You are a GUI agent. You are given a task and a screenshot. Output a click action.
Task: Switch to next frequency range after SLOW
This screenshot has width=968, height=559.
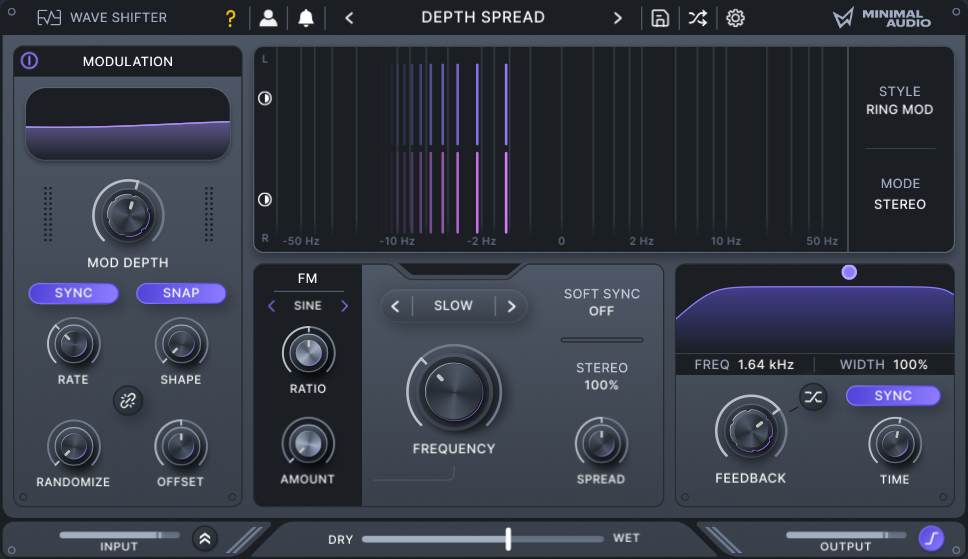tap(511, 306)
